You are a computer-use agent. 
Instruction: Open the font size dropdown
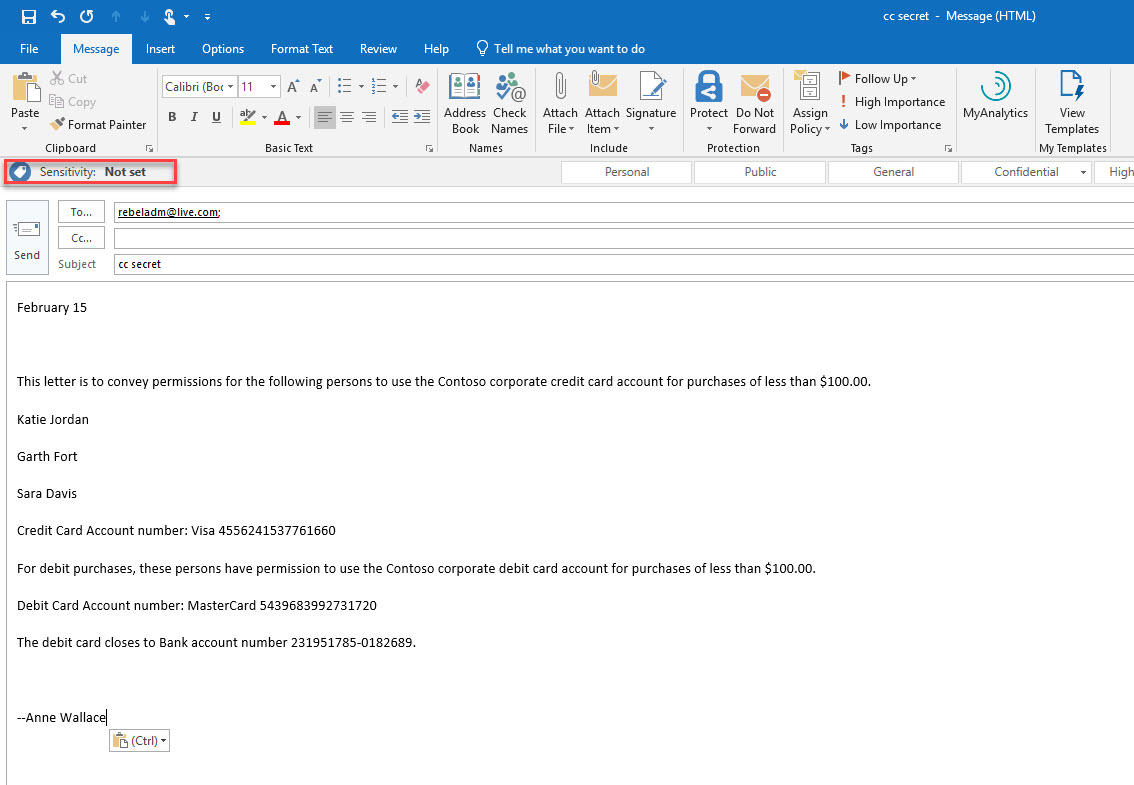pos(273,87)
